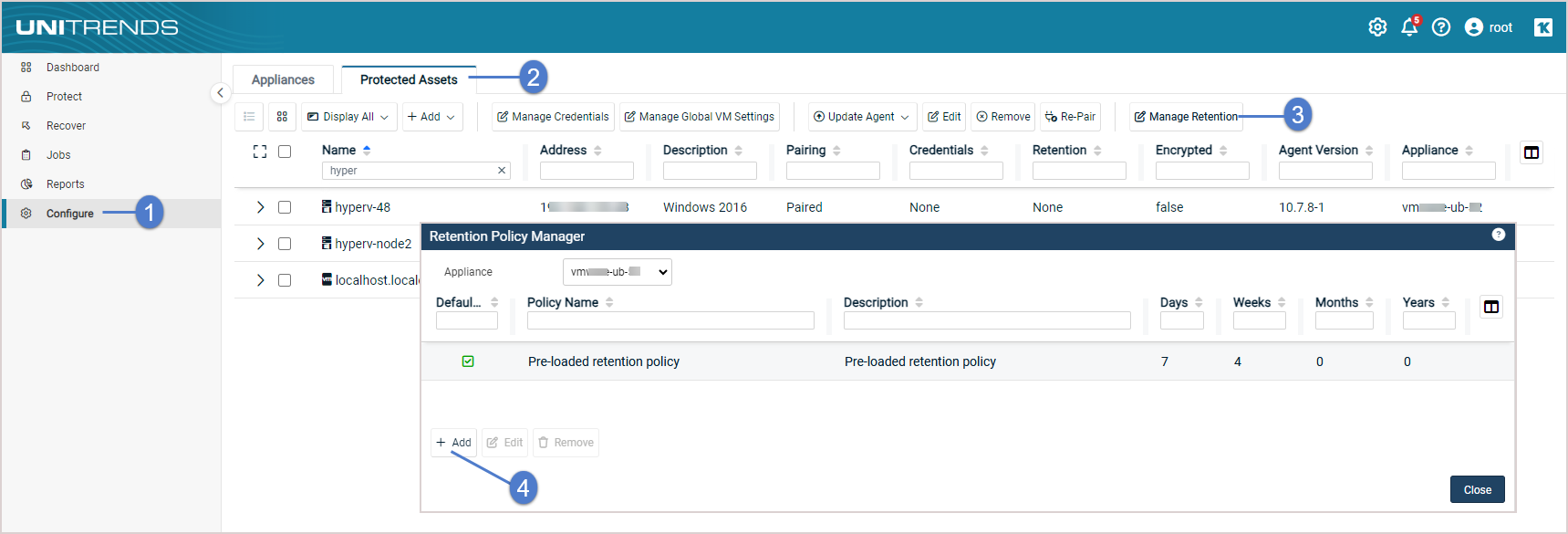This screenshot has height=534, width=1568.
Task: Add a new retention policy
Action: coord(453,443)
